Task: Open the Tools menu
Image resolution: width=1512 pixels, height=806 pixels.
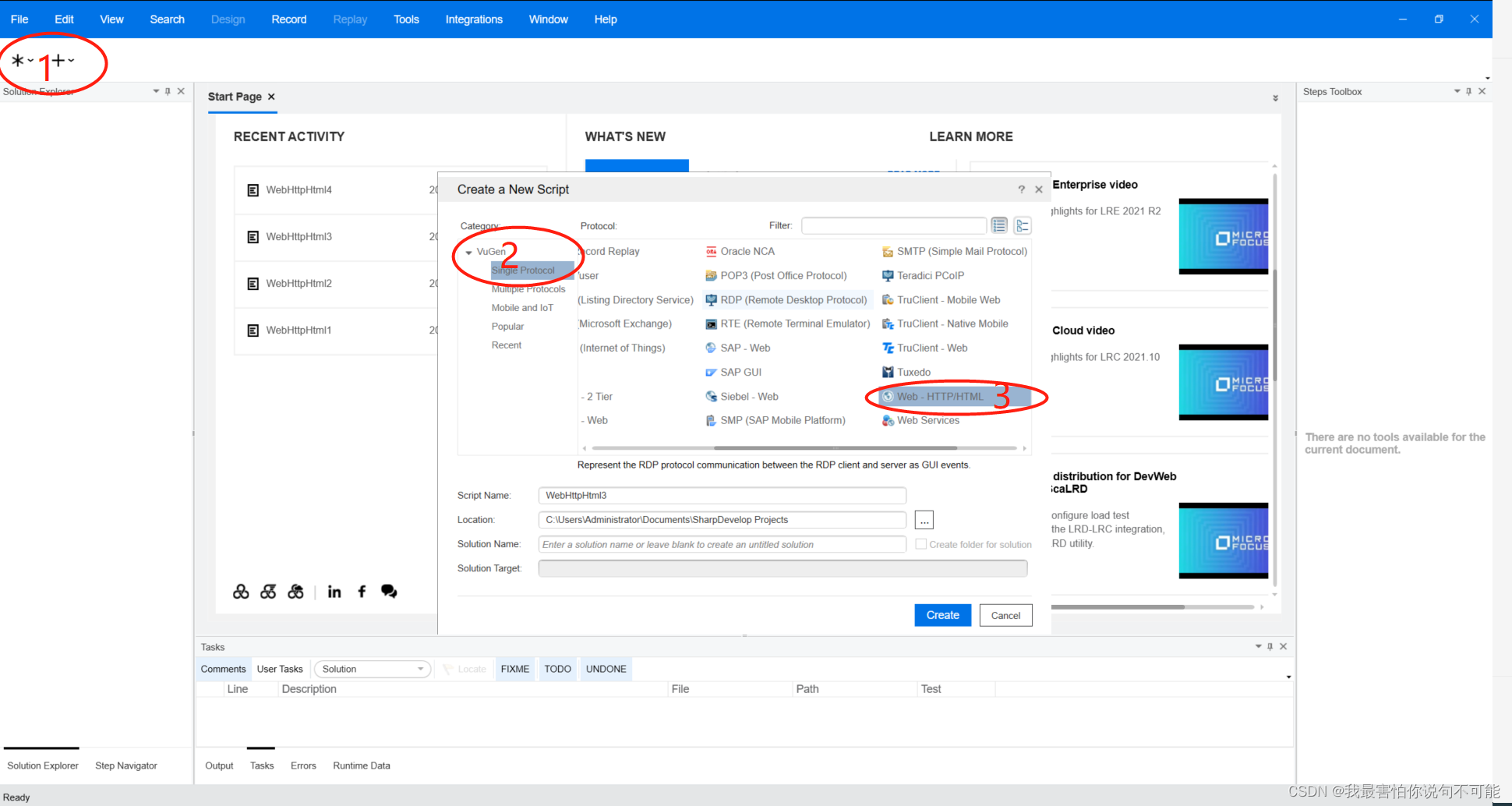Action: [406, 19]
